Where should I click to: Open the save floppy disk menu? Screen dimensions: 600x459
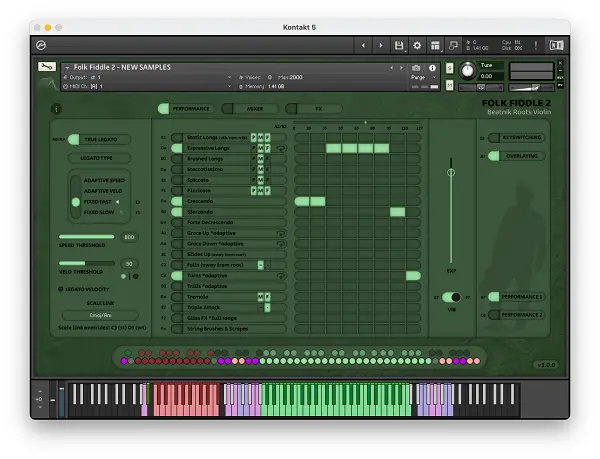tap(399, 46)
